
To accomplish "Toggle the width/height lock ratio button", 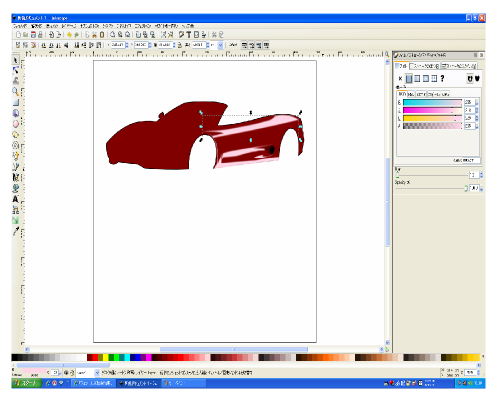I will tap(180, 45).
